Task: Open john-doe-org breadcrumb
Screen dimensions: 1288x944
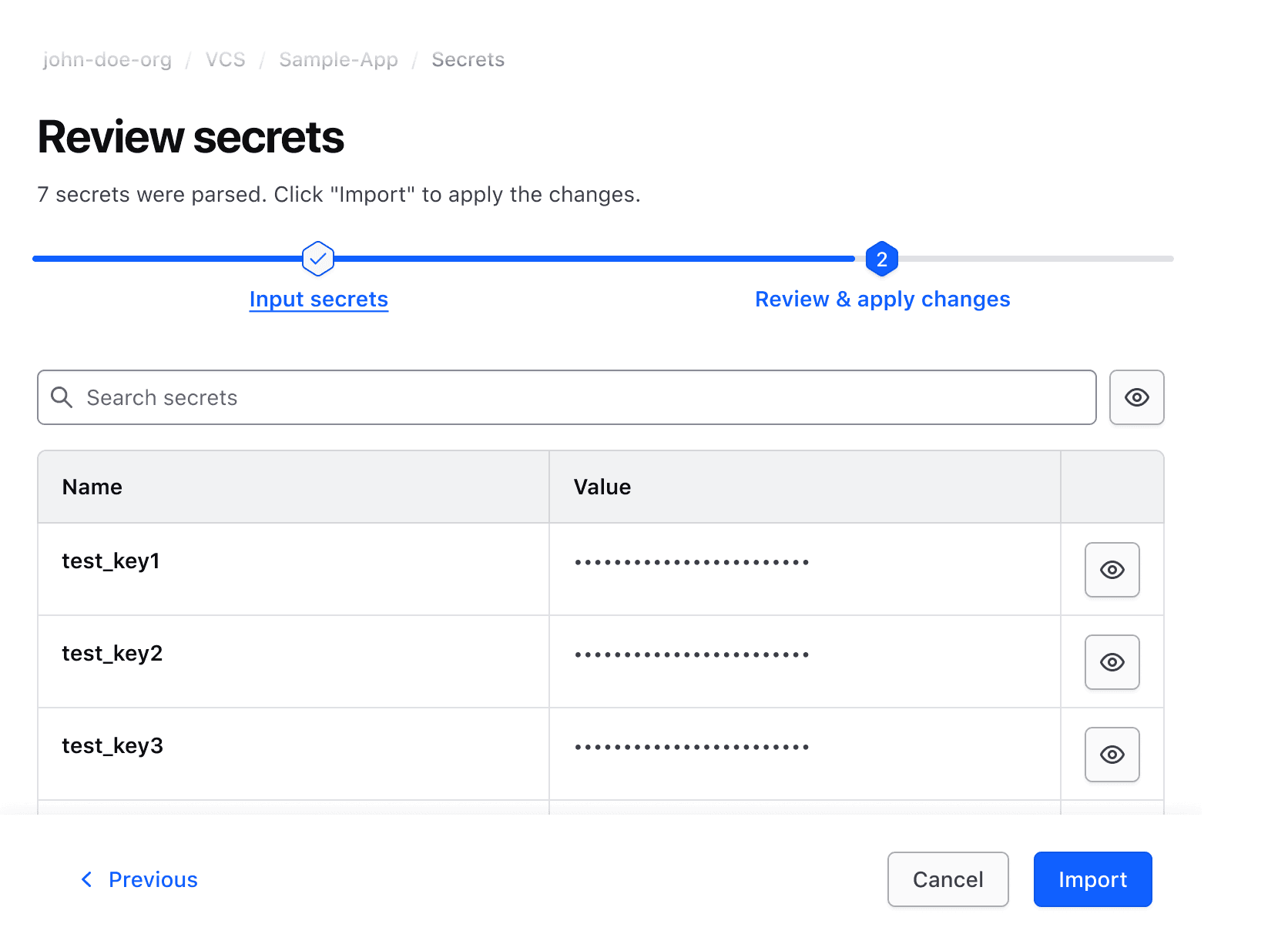Action: pos(107,59)
